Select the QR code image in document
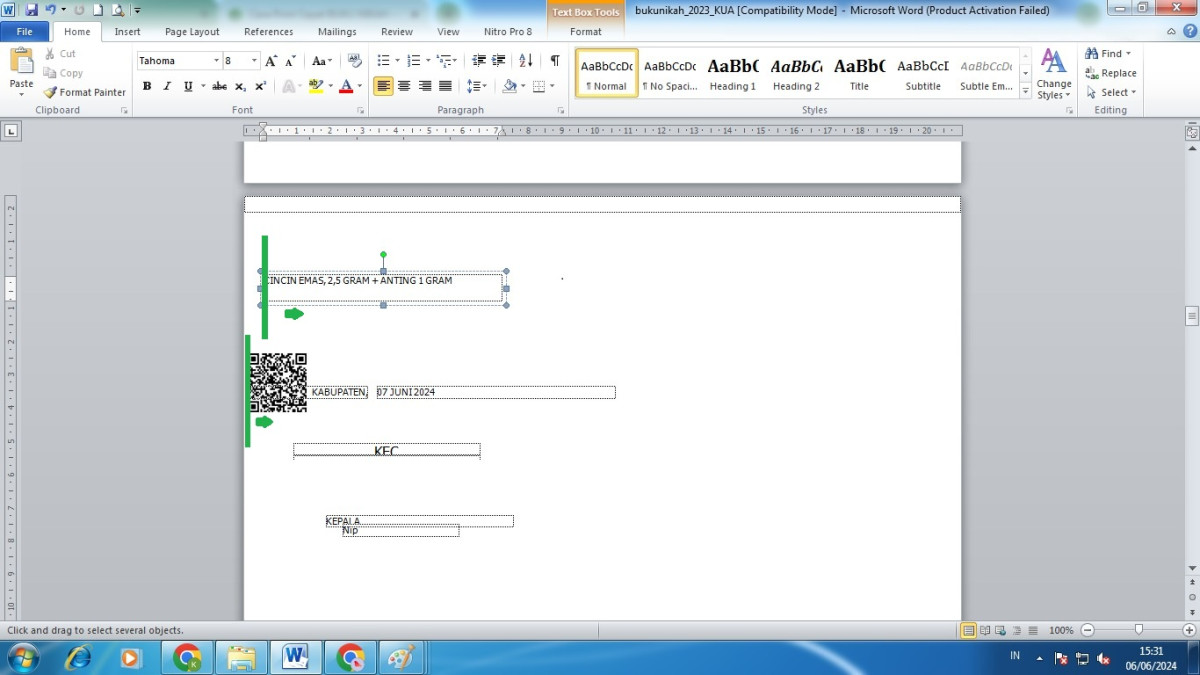This screenshot has height=675, width=1200. point(278,383)
